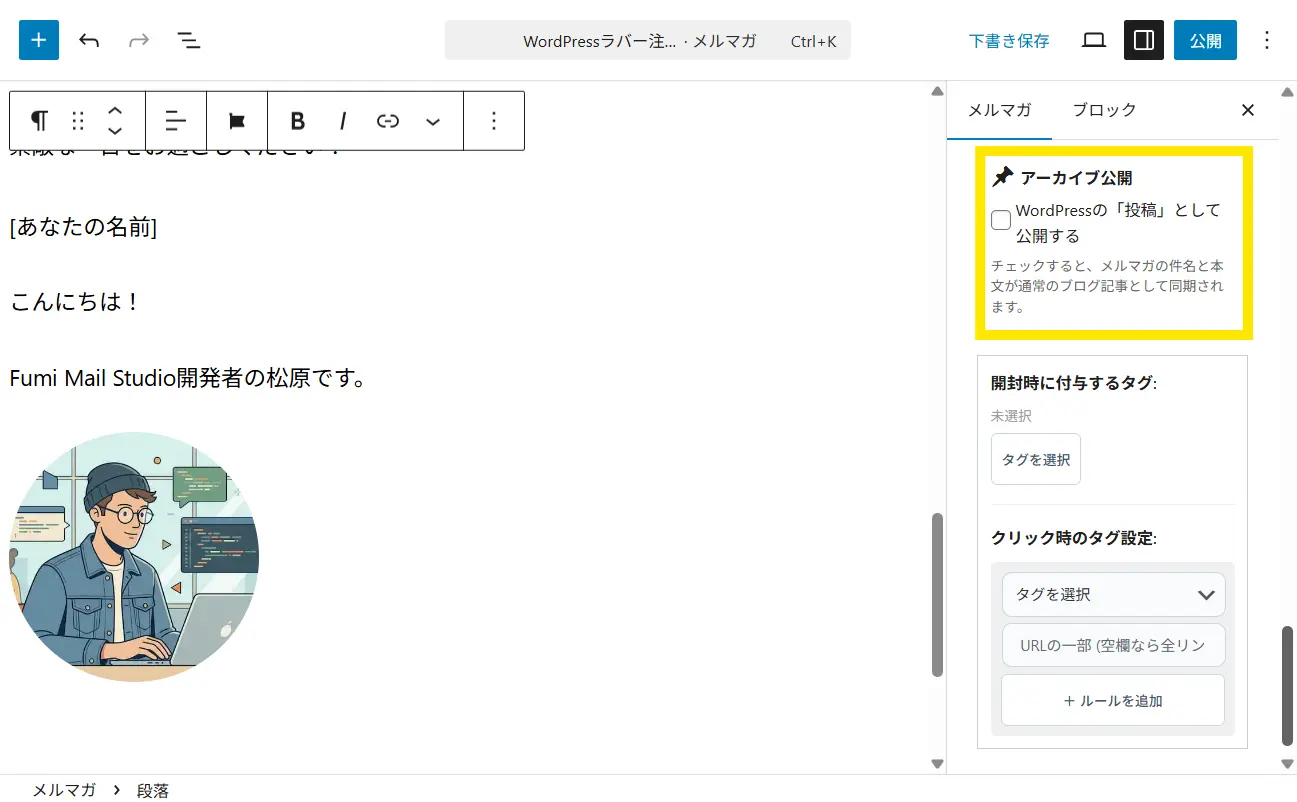Switch to the メルマガ tab
This screenshot has height=802, width=1297.
(x=999, y=110)
